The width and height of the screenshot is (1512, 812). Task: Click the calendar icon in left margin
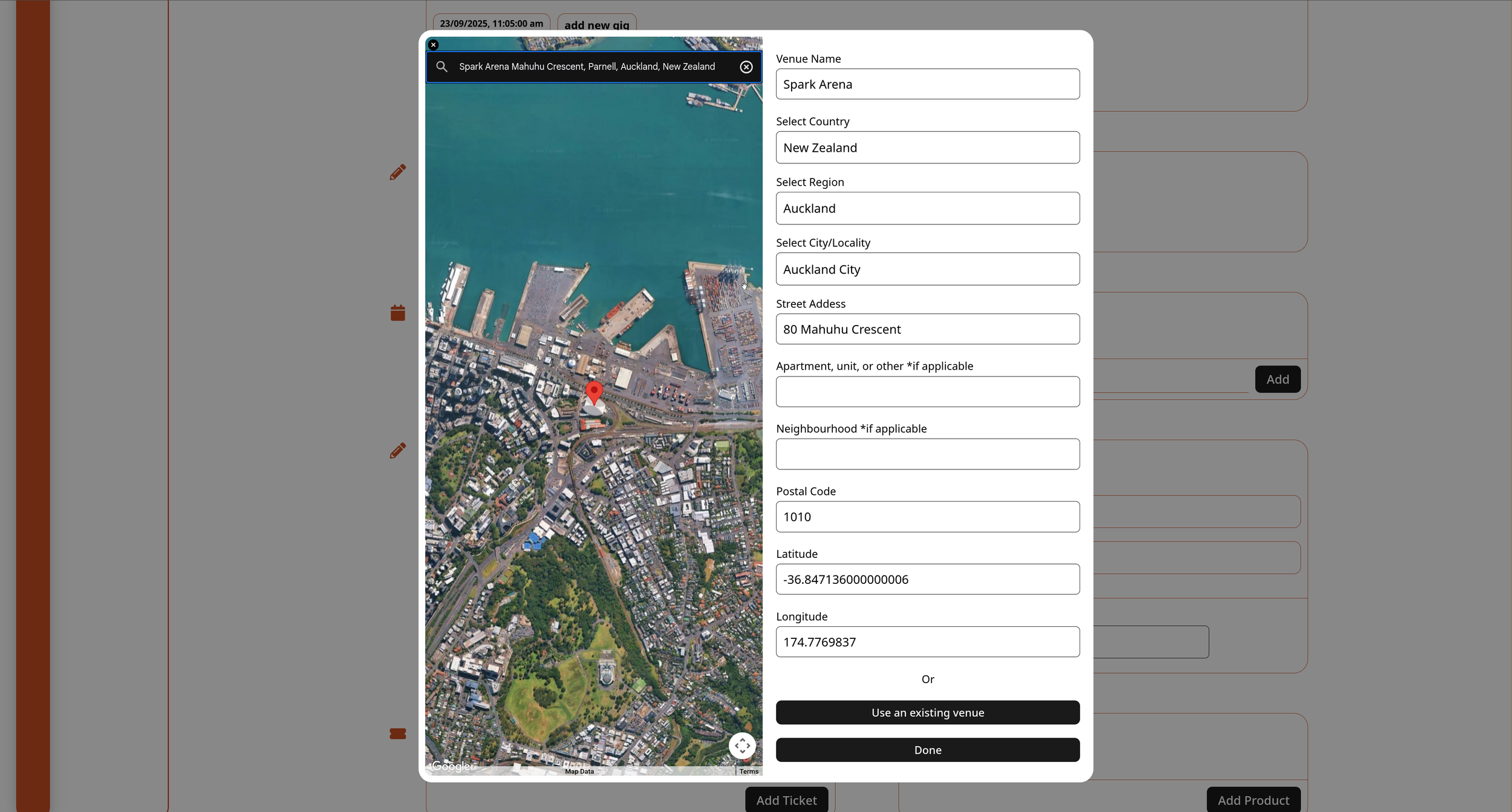click(397, 313)
